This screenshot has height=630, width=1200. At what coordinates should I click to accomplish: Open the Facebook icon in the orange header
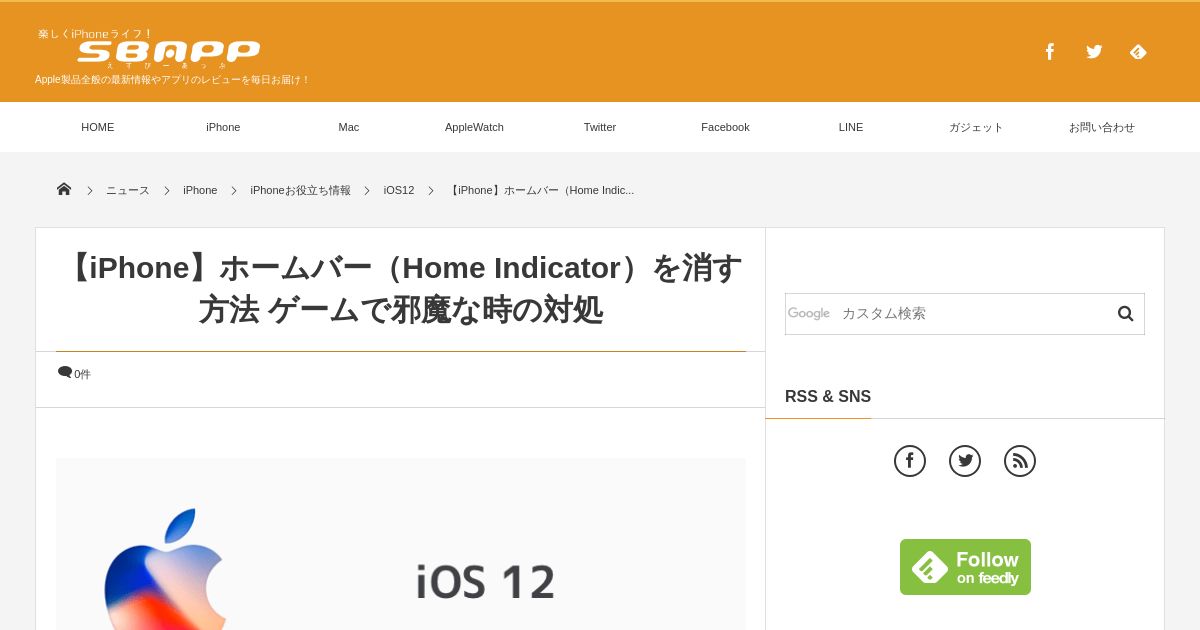pos(1049,52)
